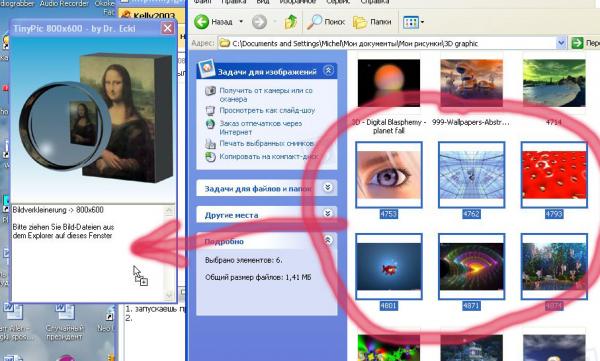Expand the Другие места section
Screen dimensions: 600x361
[328, 214]
